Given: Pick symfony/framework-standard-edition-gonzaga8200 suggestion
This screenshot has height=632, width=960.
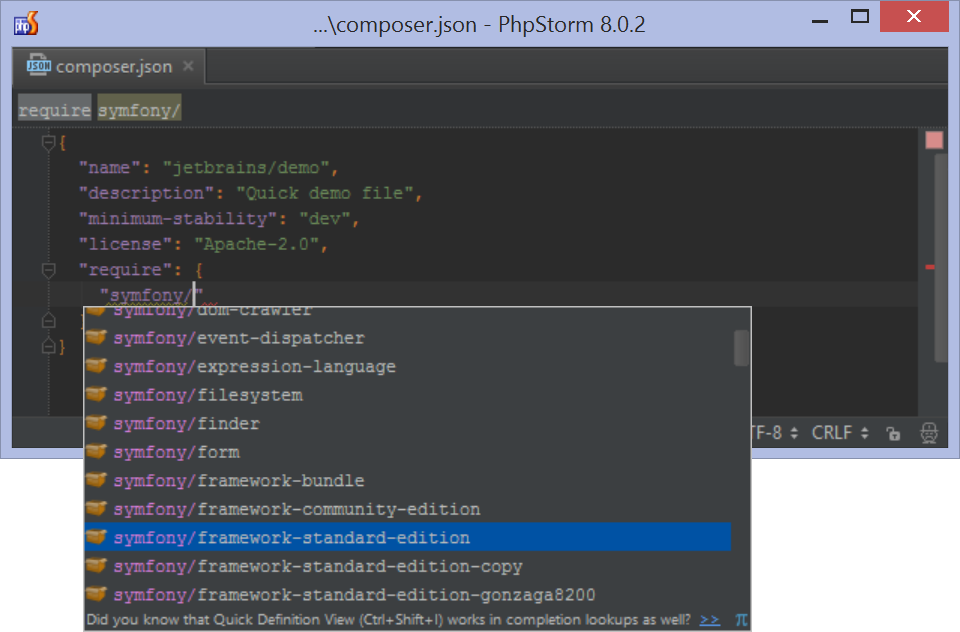Looking at the screenshot, I should click(408, 595).
